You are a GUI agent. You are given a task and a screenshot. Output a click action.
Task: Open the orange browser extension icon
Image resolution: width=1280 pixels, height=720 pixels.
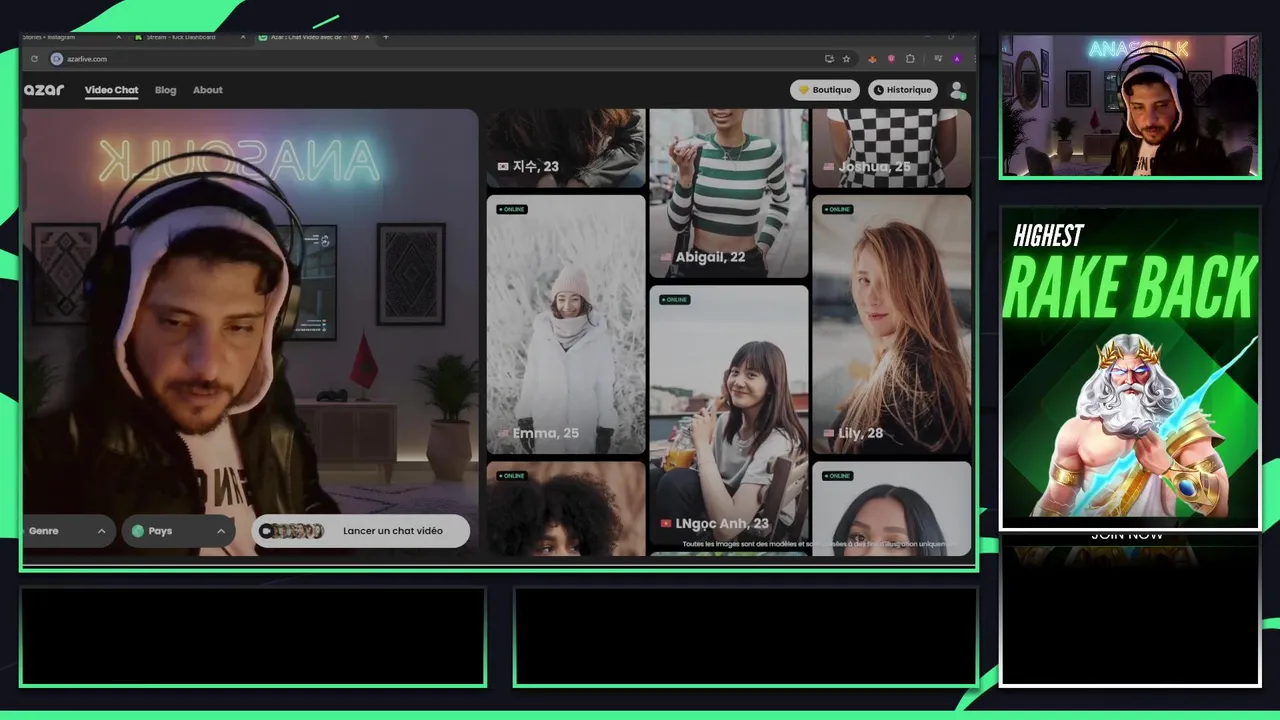[x=874, y=59]
